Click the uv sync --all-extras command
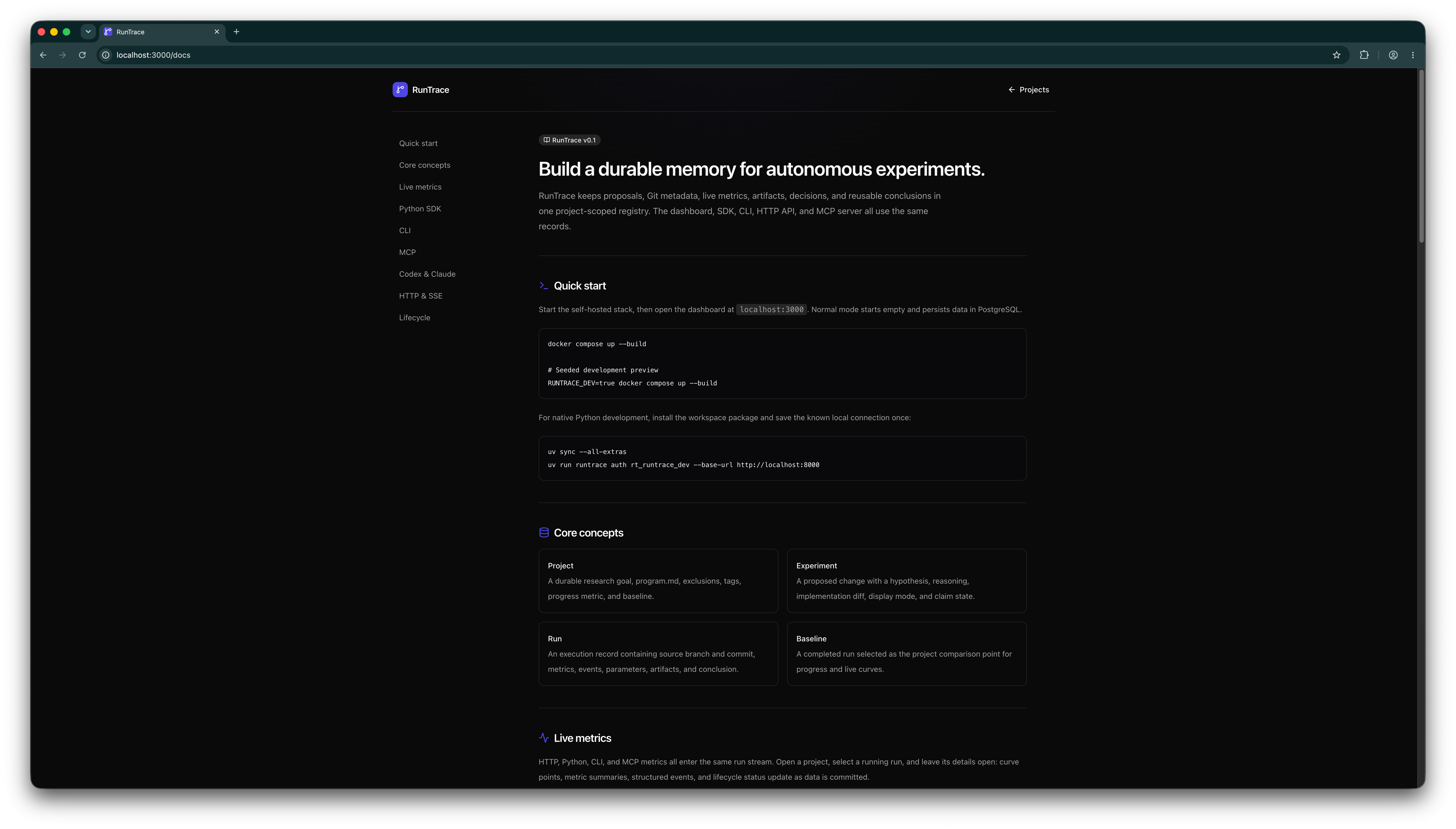The height and width of the screenshot is (829, 1456). [587, 452]
